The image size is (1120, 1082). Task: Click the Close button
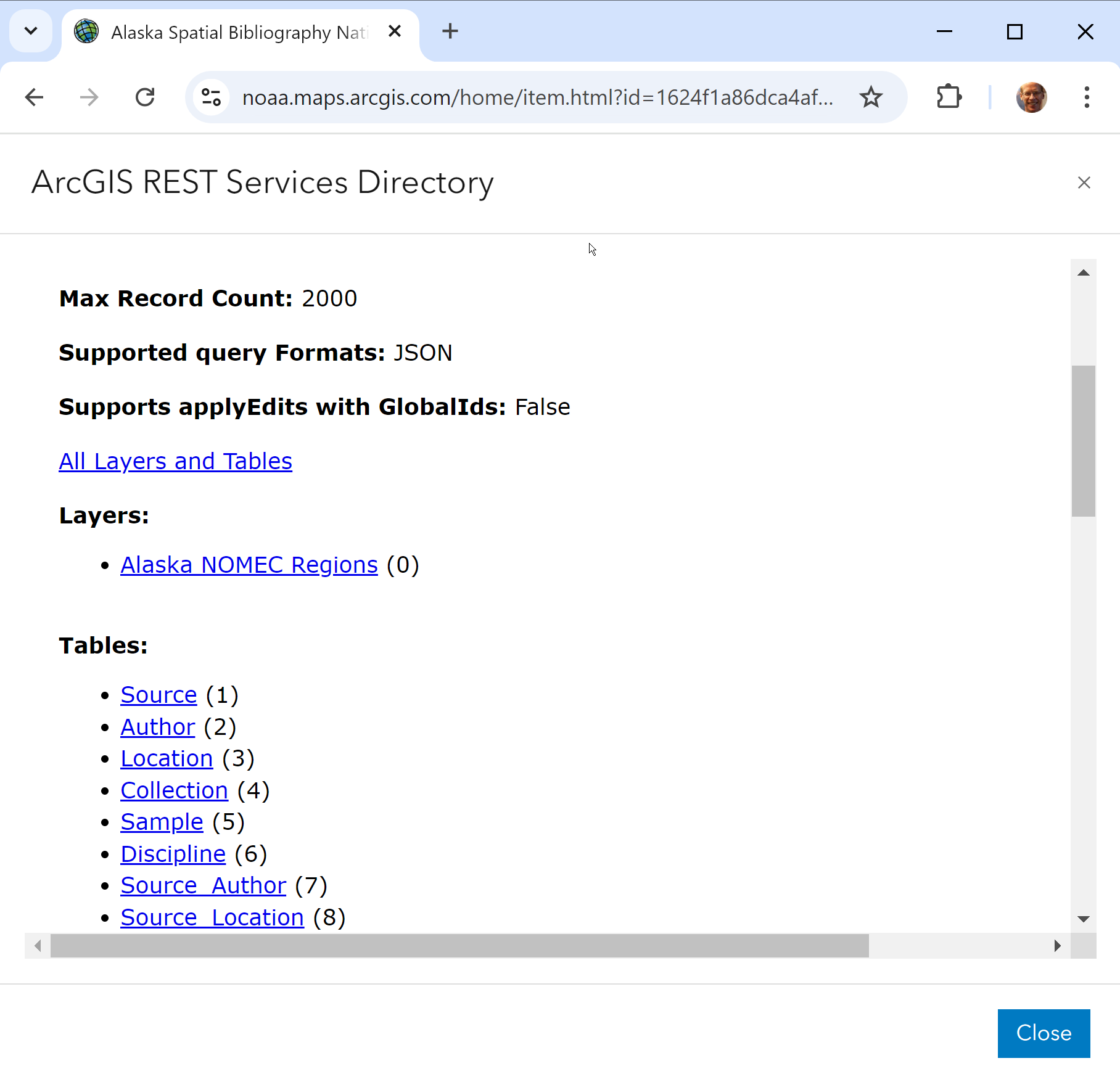click(1044, 1033)
